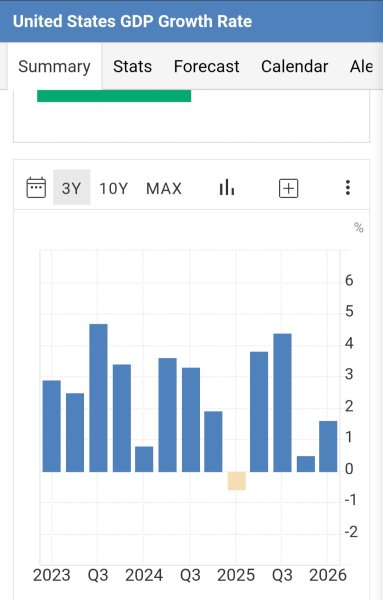Image resolution: width=383 pixels, height=600 pixels.
Task: Open the three-dot chart options menu
Action: (347, 188)
